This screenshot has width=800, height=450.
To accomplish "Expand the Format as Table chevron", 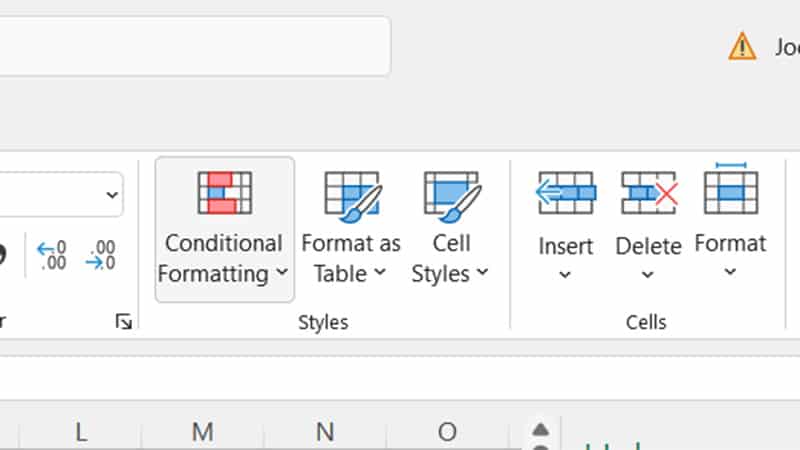I will pyautogui.click(x=380, y=272).
